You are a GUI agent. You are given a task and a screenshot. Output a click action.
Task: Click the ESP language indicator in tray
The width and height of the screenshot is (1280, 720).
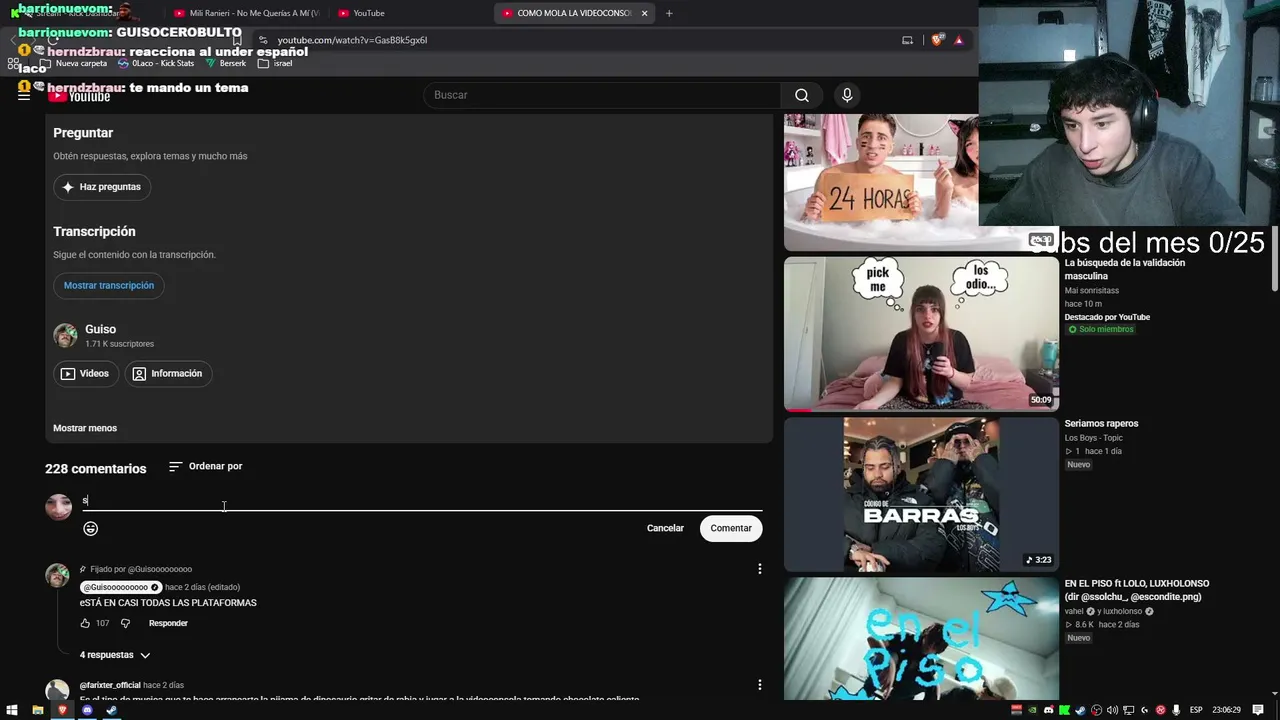pos(1196,710)
